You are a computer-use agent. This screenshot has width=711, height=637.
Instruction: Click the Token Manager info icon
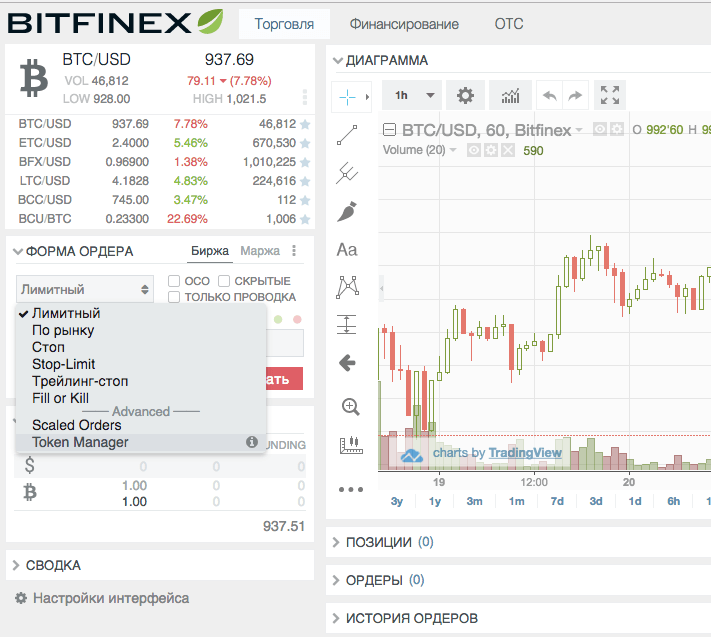pos(252,442)
